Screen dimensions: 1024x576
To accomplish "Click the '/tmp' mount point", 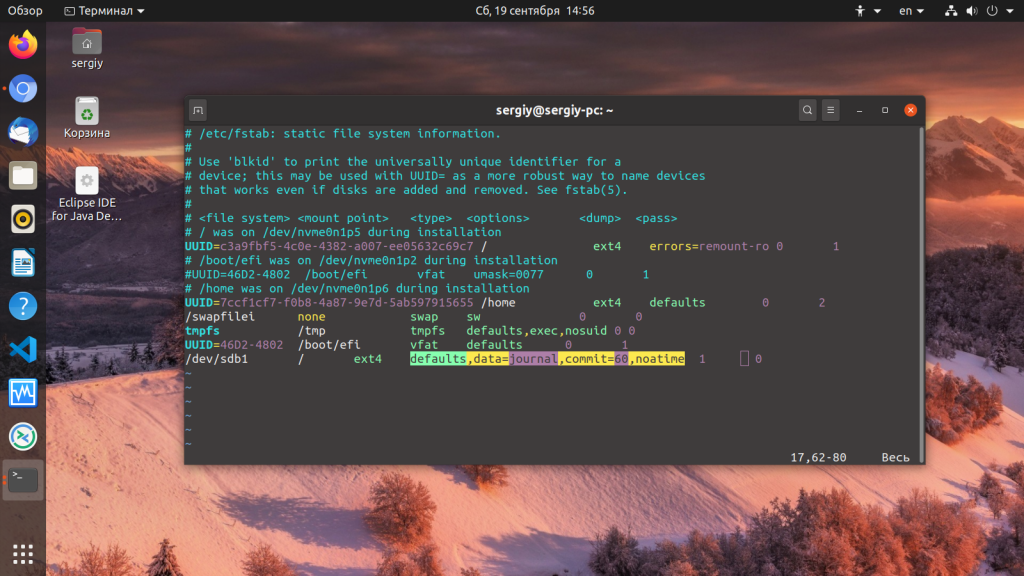I will [312, 330].
